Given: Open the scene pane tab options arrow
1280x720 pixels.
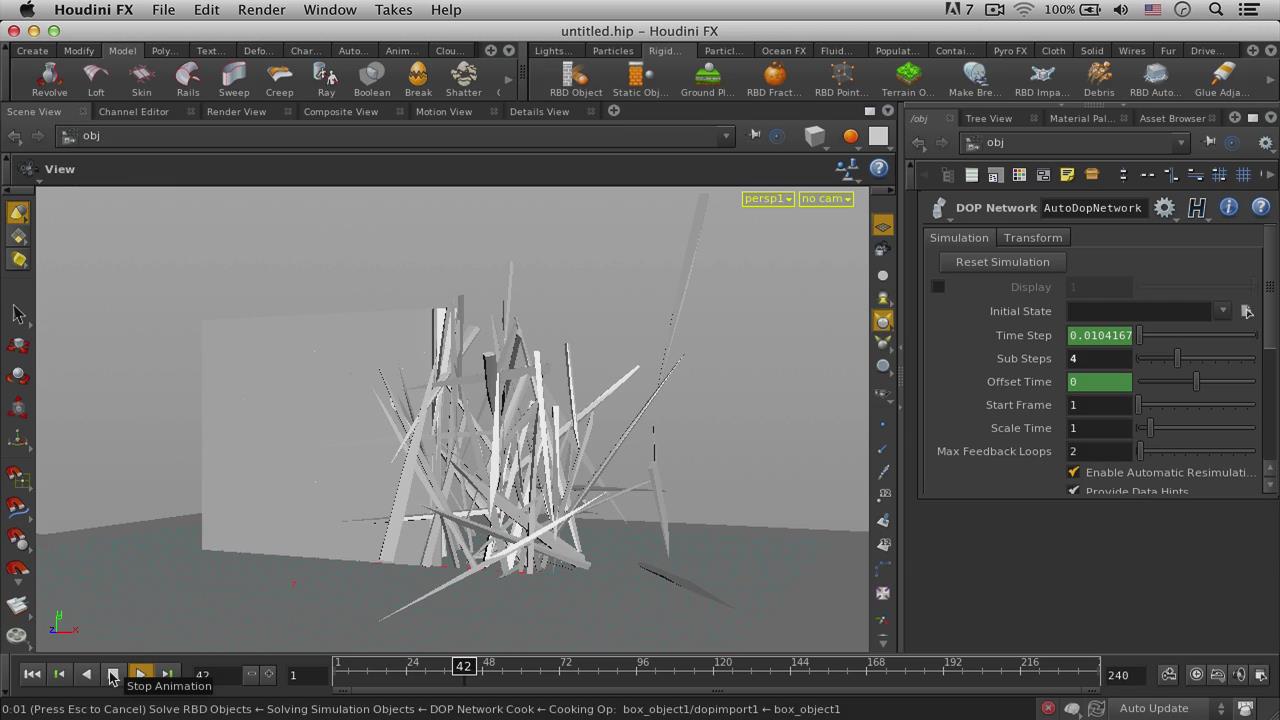Looking at the screenshot, I should (x=888, y=111).
